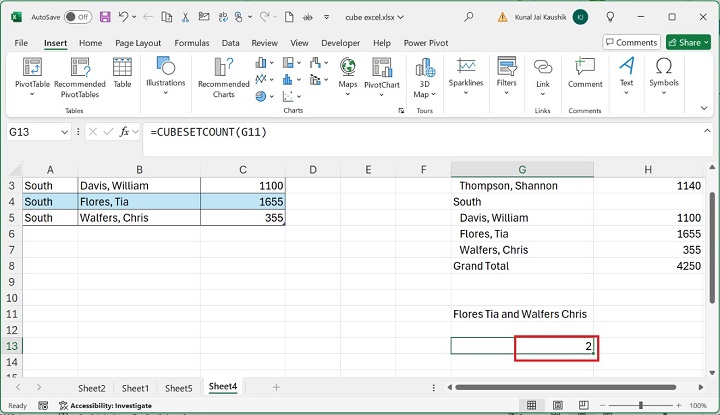Image resolution: width=720 pixels, height=415 pixels.
Task: Click inside the formula bar
Action: click(x=400, y=132)
